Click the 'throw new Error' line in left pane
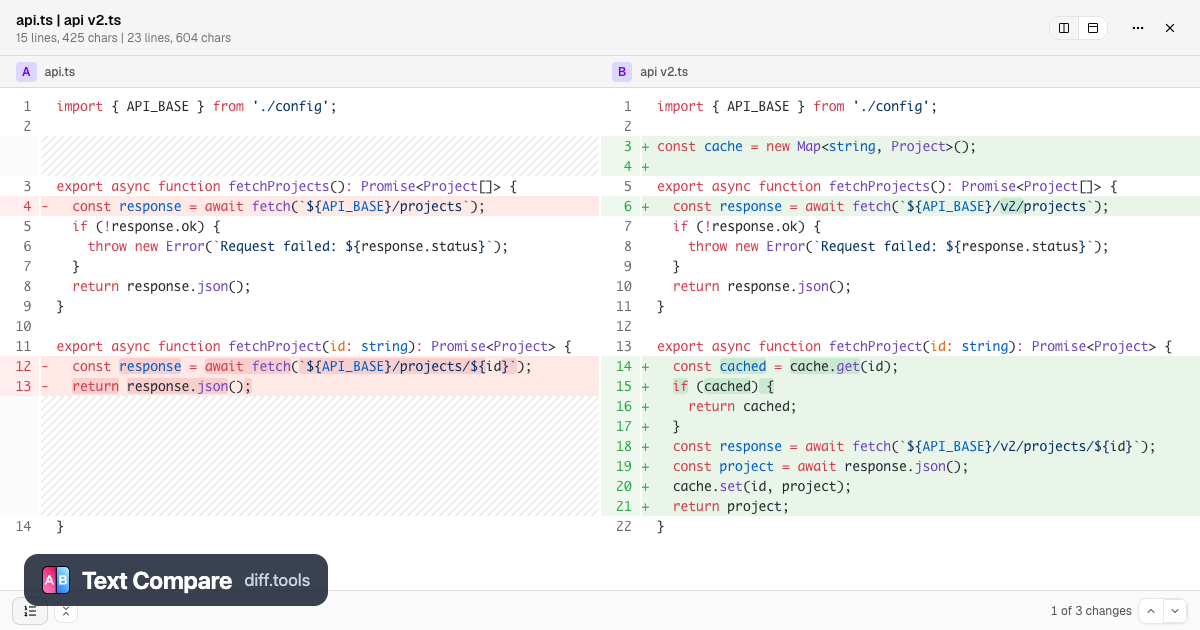 click(298, 246)
